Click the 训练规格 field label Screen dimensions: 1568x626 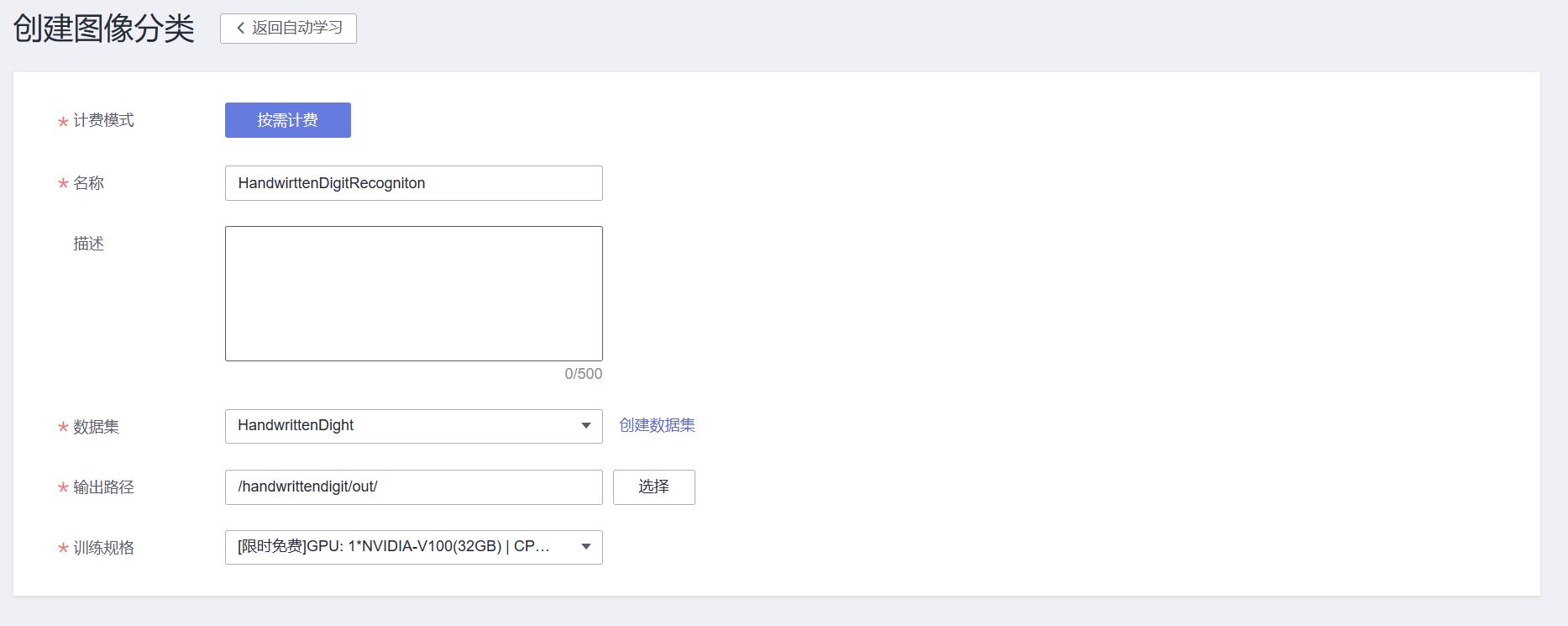[x=102, y=547]
